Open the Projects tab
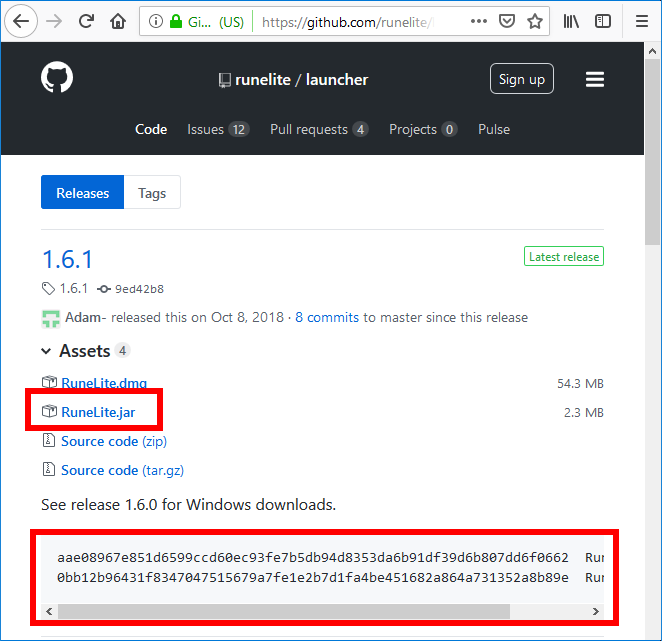The width and height of the screenshot is (662, 641). pos(423,129)
